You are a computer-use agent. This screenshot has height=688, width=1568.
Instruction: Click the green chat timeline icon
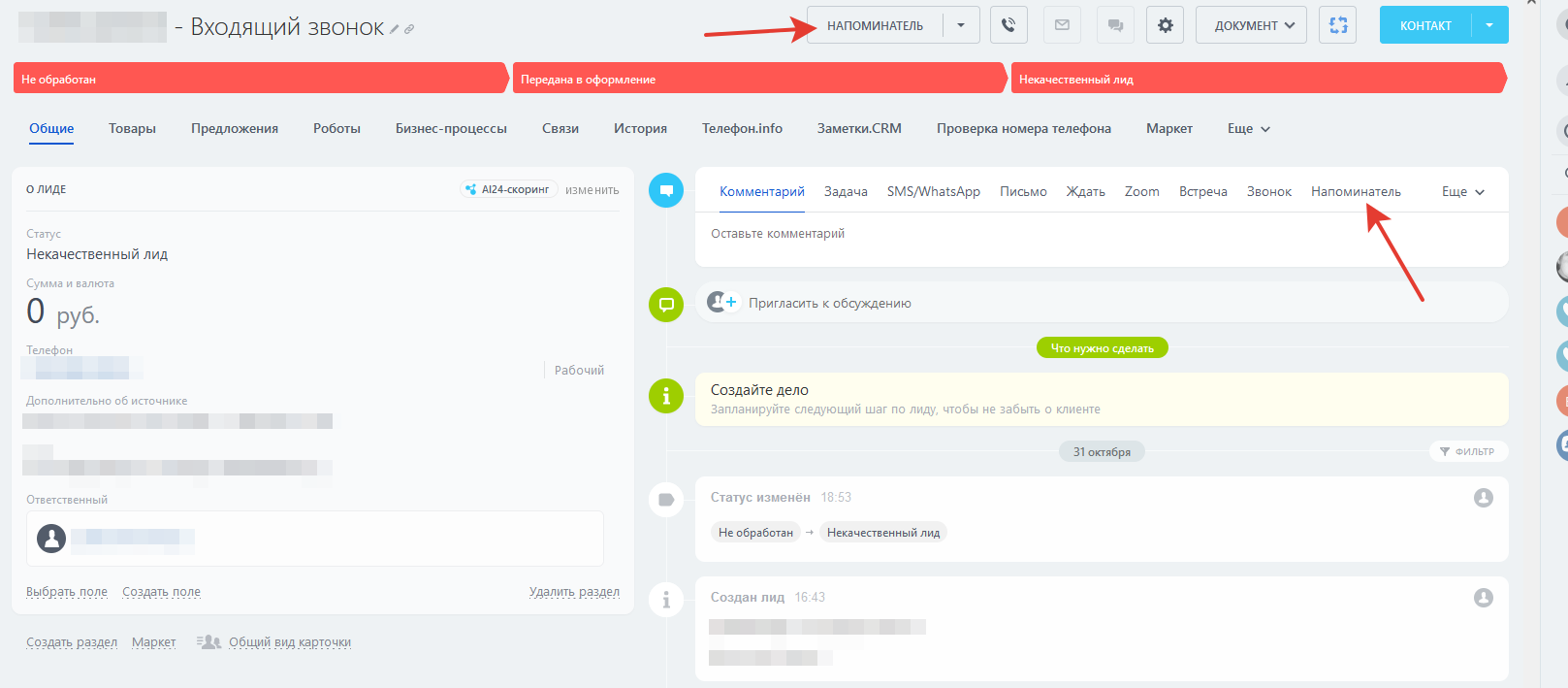pyautogui.click(x=666, y=305)
